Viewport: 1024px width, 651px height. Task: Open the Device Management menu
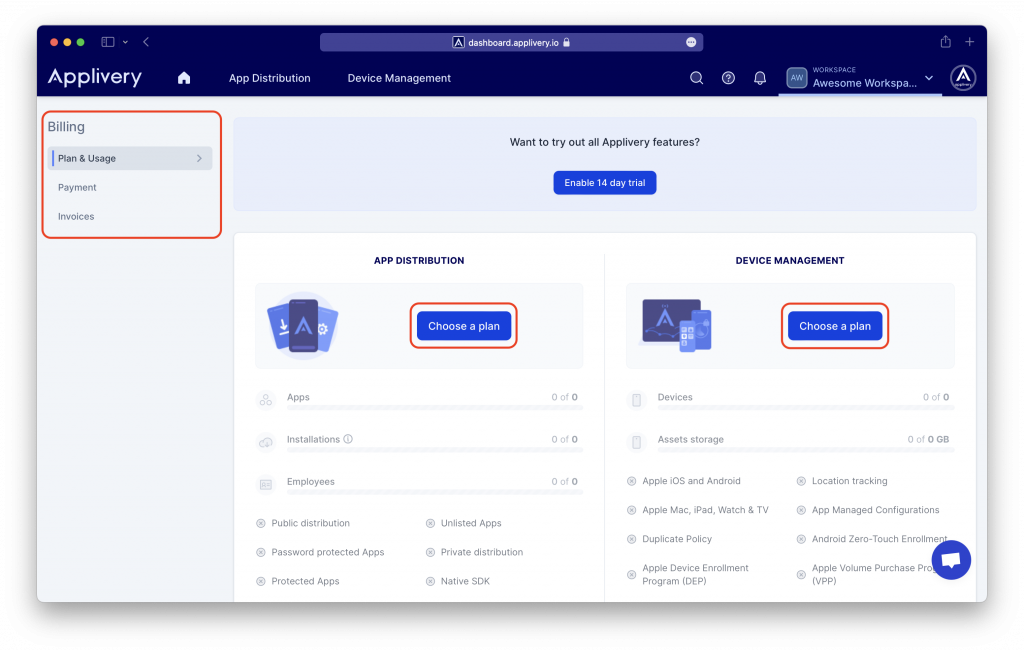[x=399, y=78]
